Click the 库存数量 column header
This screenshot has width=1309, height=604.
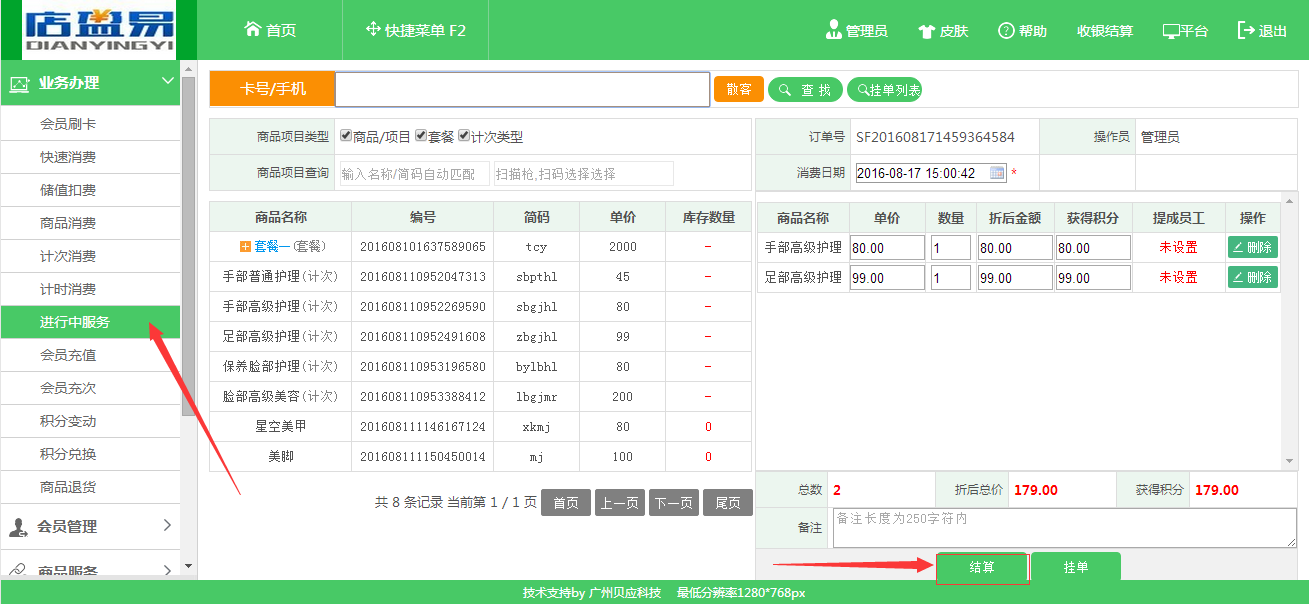(708, 217)
